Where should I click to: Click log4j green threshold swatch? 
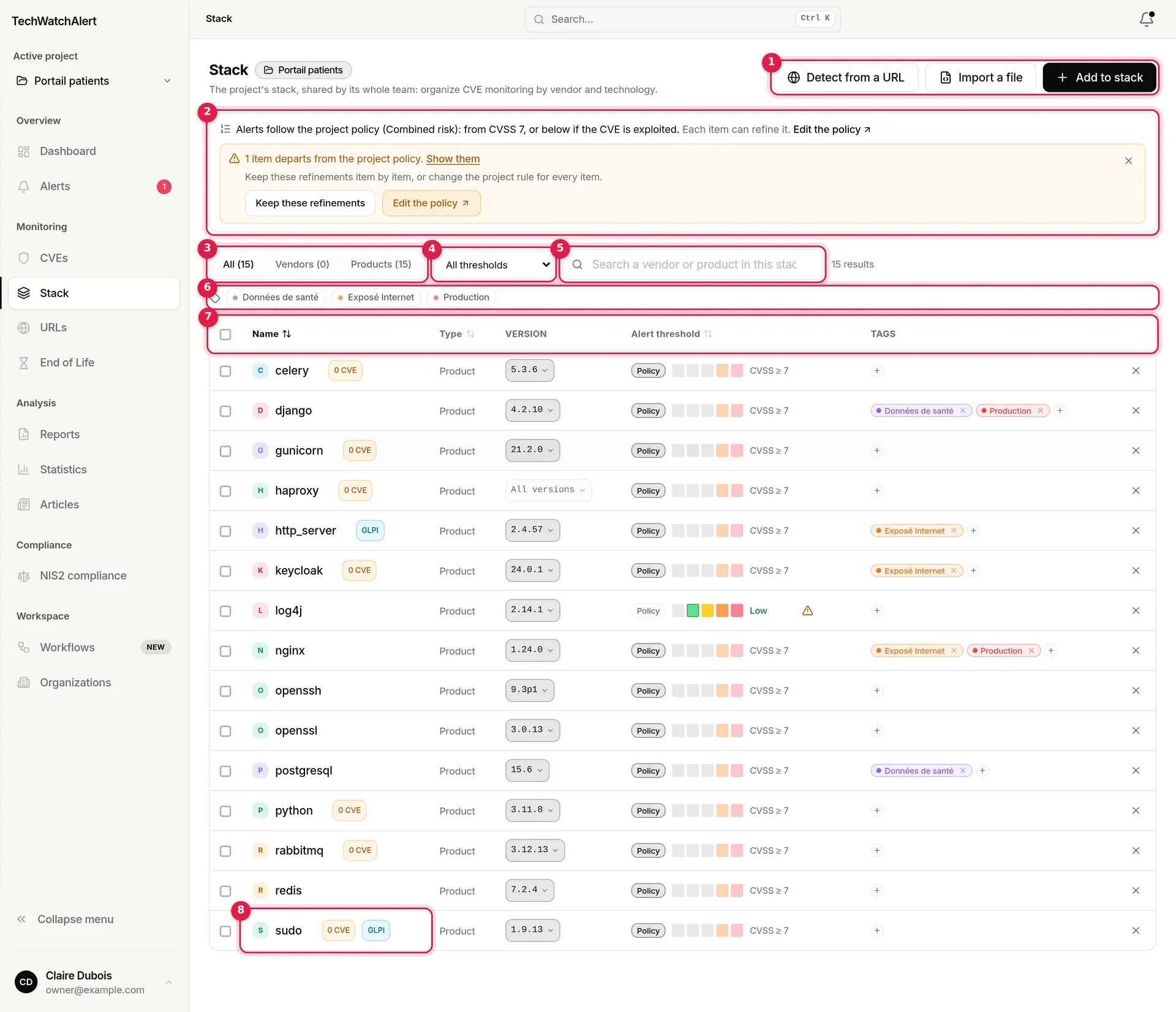coord(693,610)
